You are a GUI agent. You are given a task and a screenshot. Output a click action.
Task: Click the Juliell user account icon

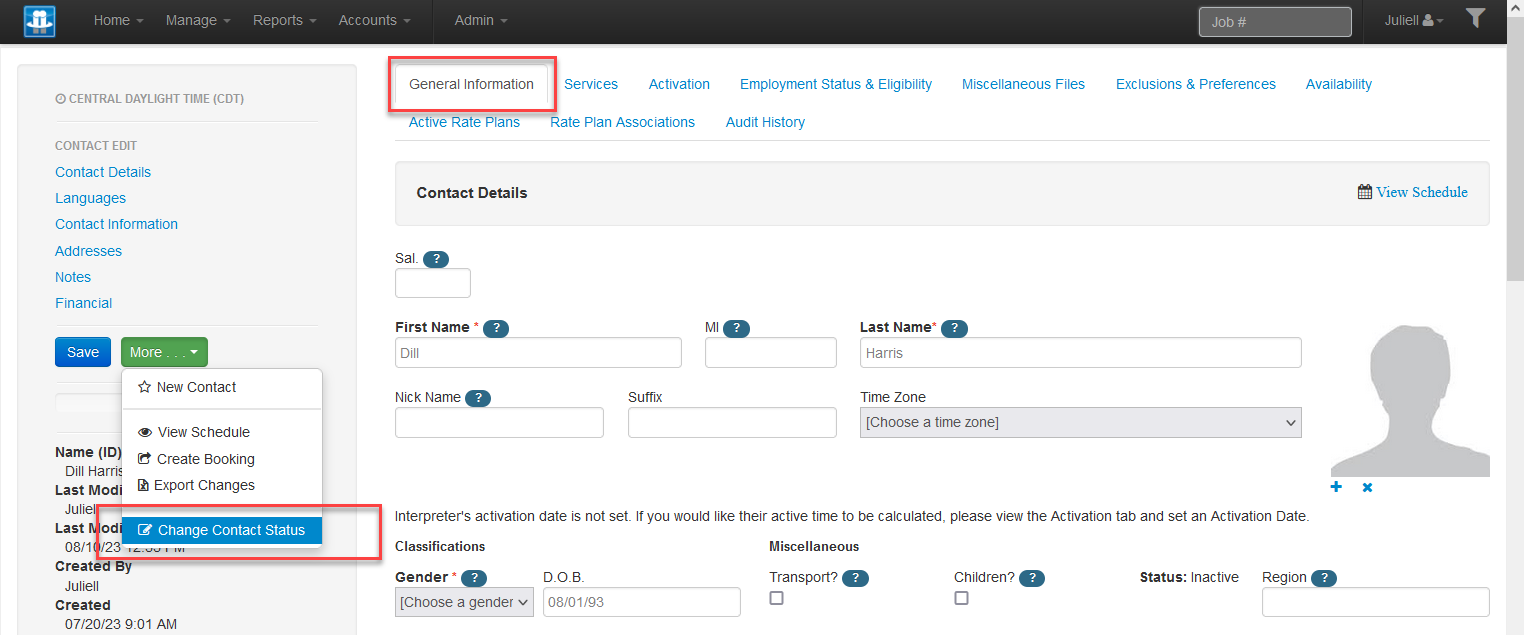tap(1427, 19)
